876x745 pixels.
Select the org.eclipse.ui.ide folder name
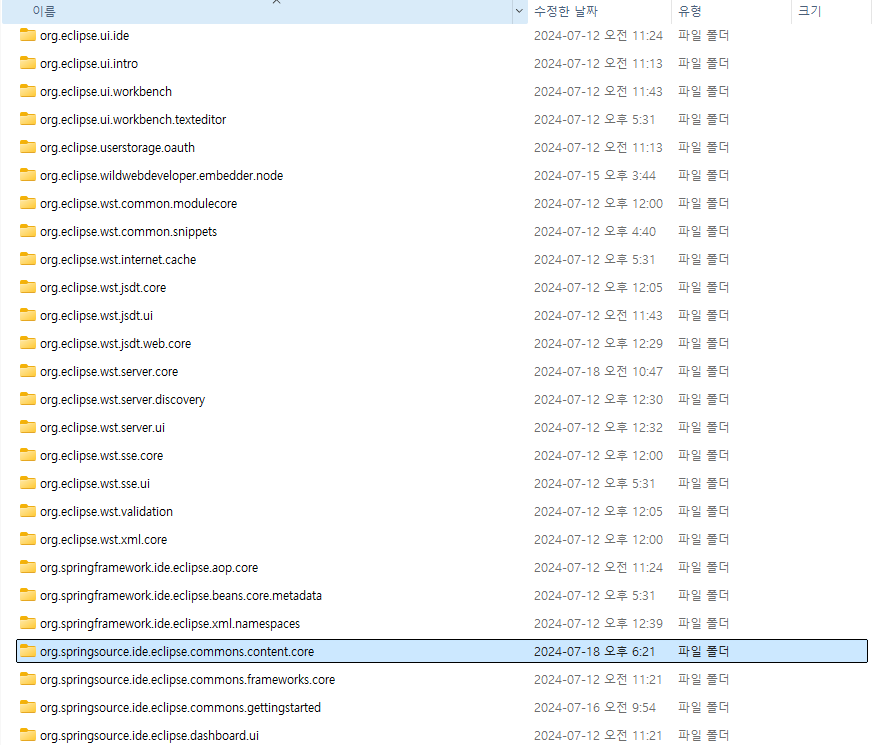click(84, 36)
